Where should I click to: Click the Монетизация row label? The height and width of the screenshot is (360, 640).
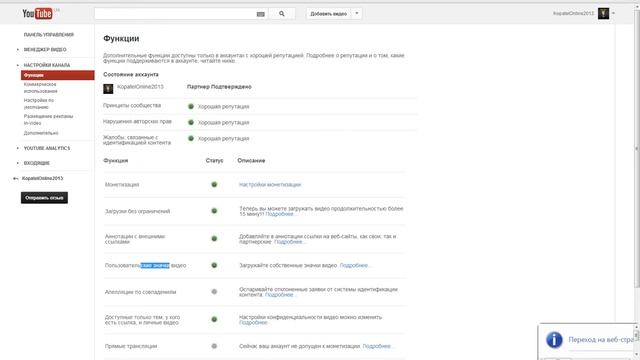pyautogui.click(x=122, y=184)
